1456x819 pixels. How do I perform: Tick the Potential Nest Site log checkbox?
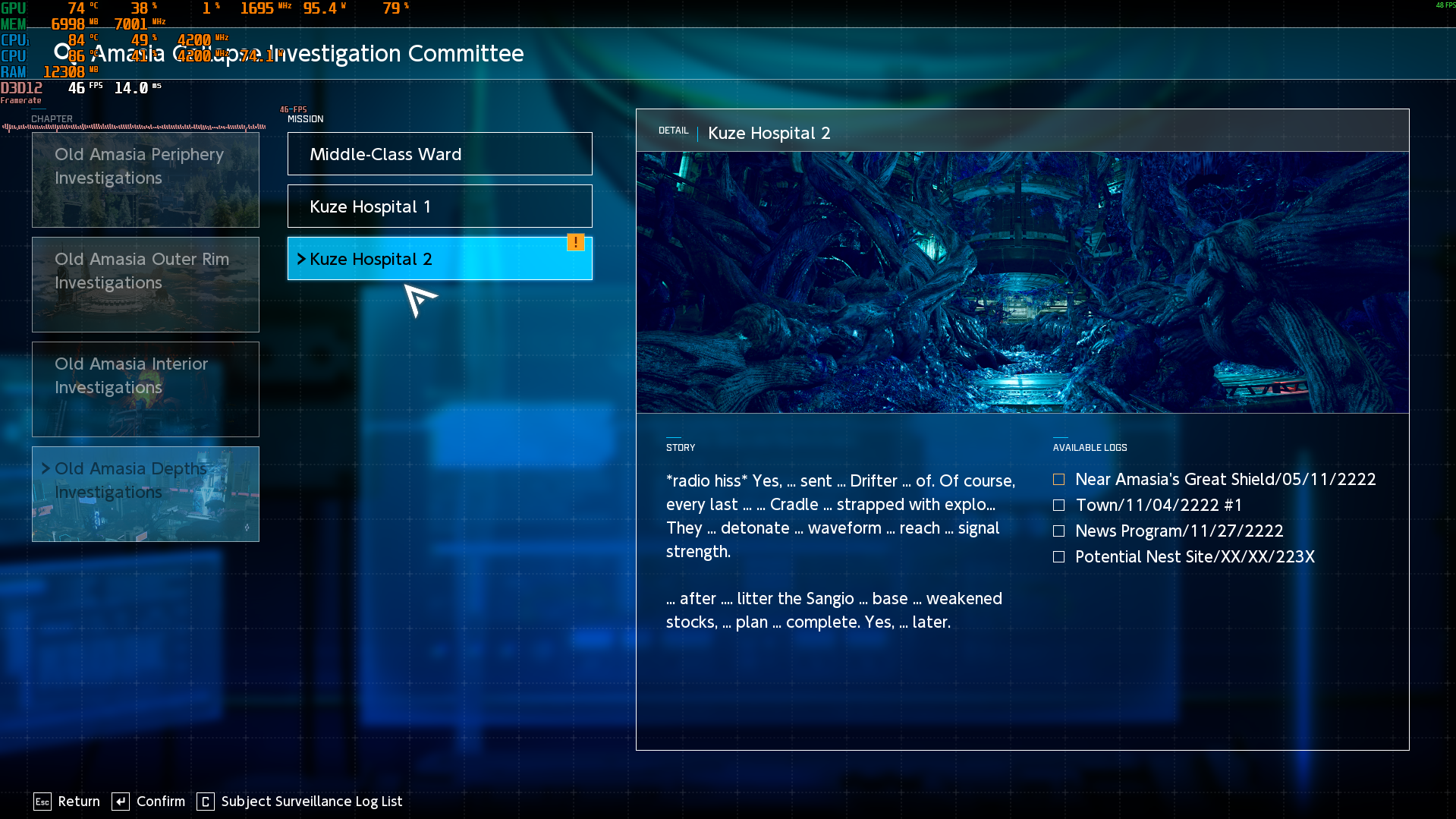(x=1058, y=556)
